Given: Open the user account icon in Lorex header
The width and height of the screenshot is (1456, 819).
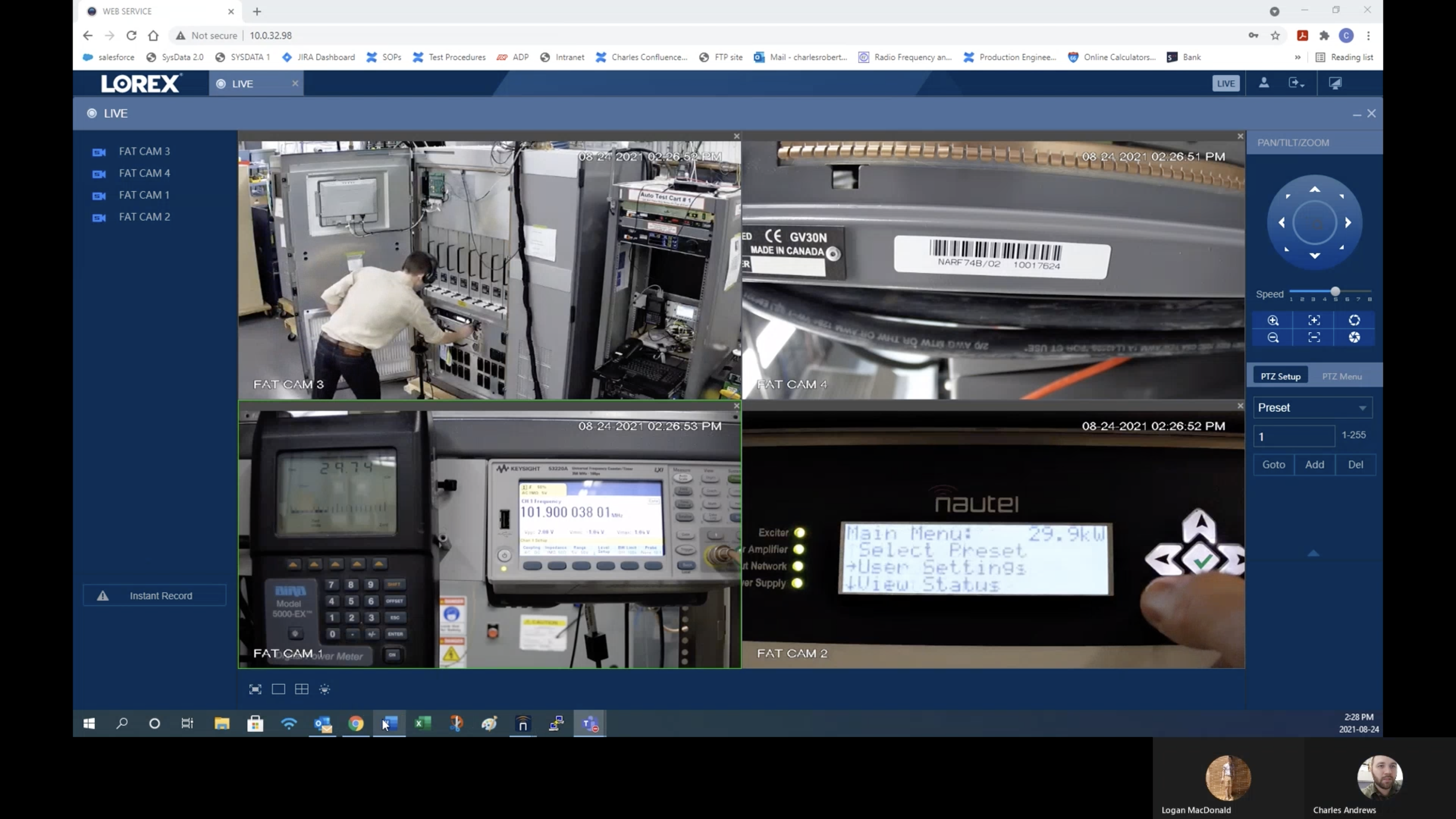Looking at the screenshot, I should point(1264,83).
